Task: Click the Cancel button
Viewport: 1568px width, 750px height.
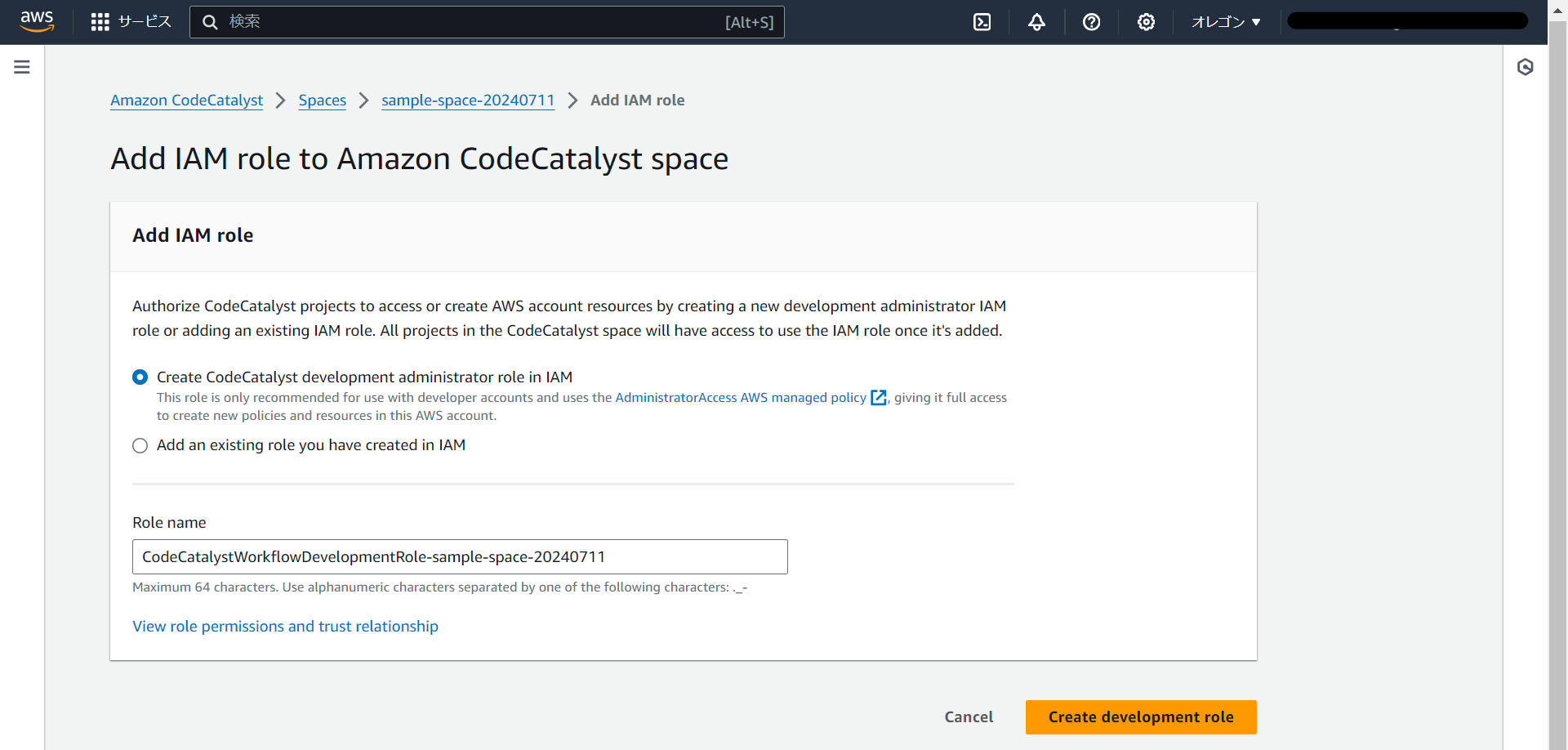Action: (969, 717)
